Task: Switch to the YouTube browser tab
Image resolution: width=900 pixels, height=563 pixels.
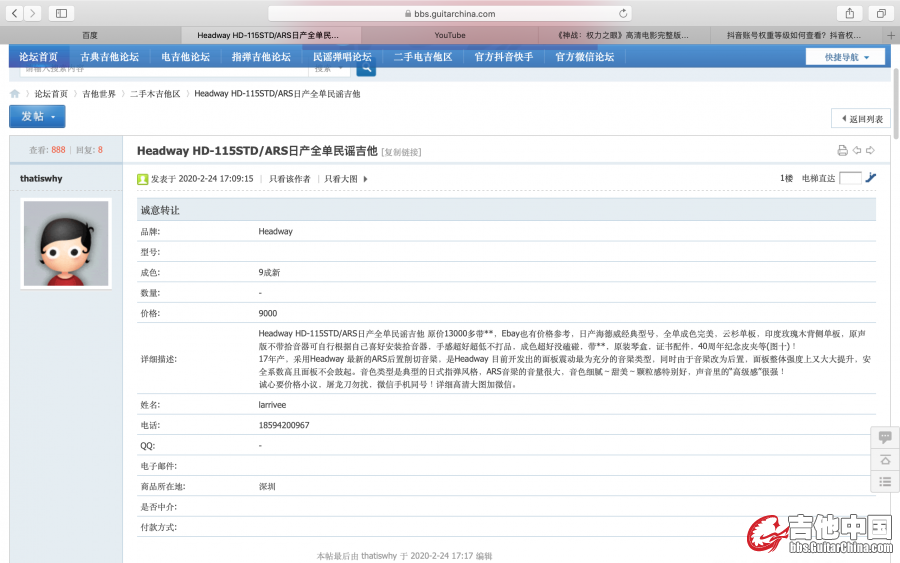Action: [449, 35]
